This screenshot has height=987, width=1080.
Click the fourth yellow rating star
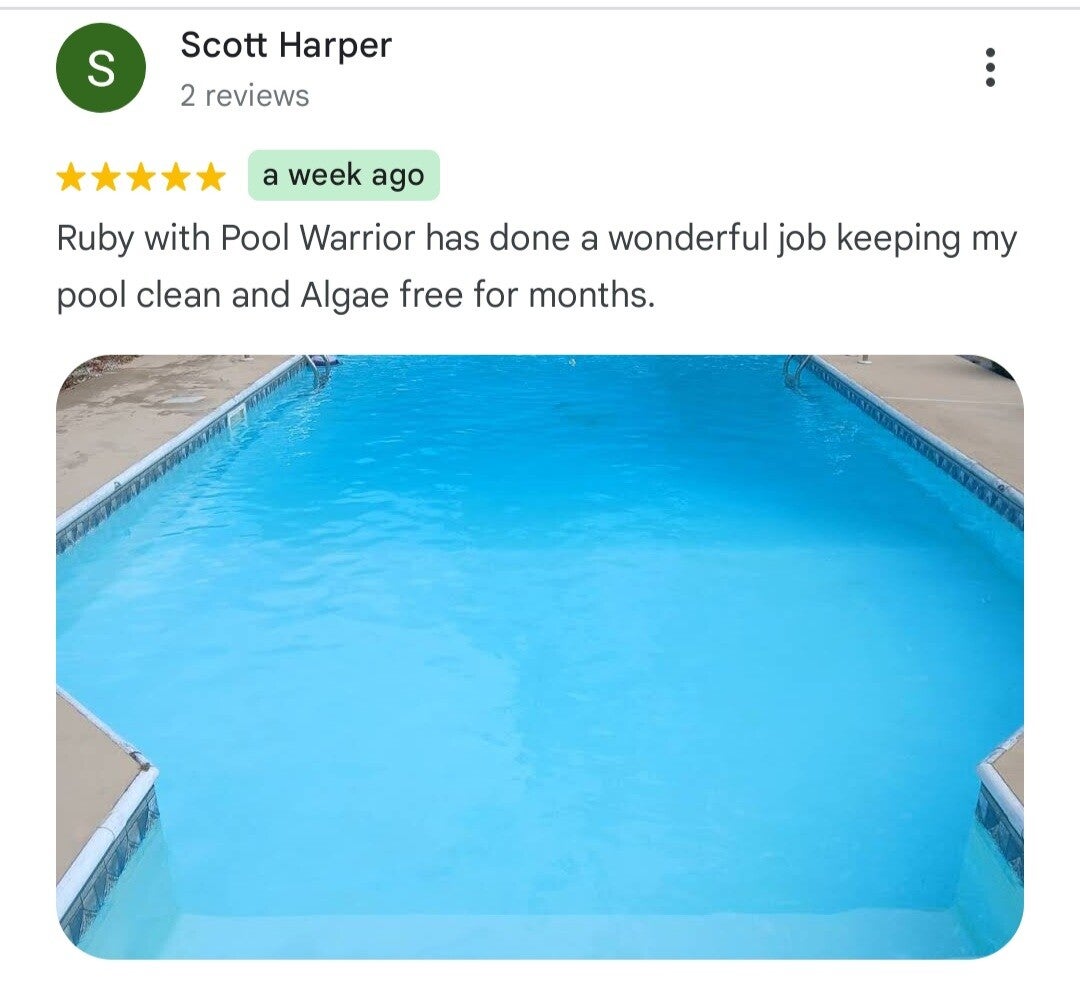point(176,176)
